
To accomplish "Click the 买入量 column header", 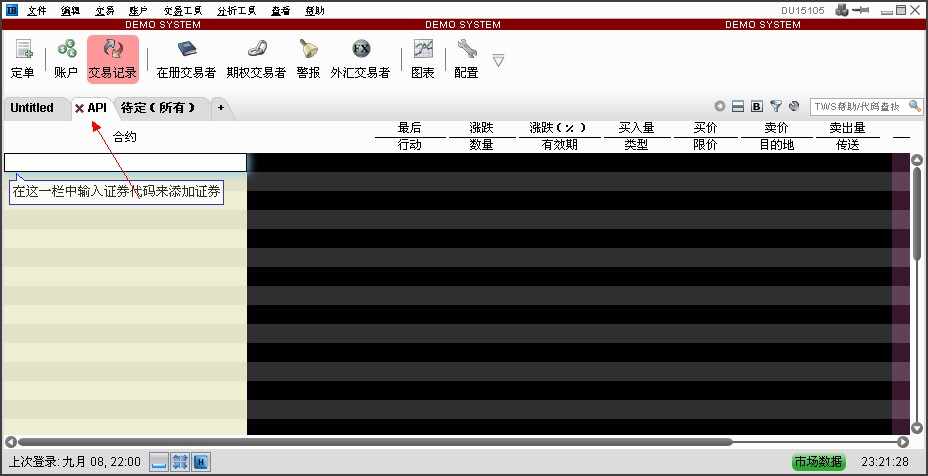I will (x=636, y=128).
